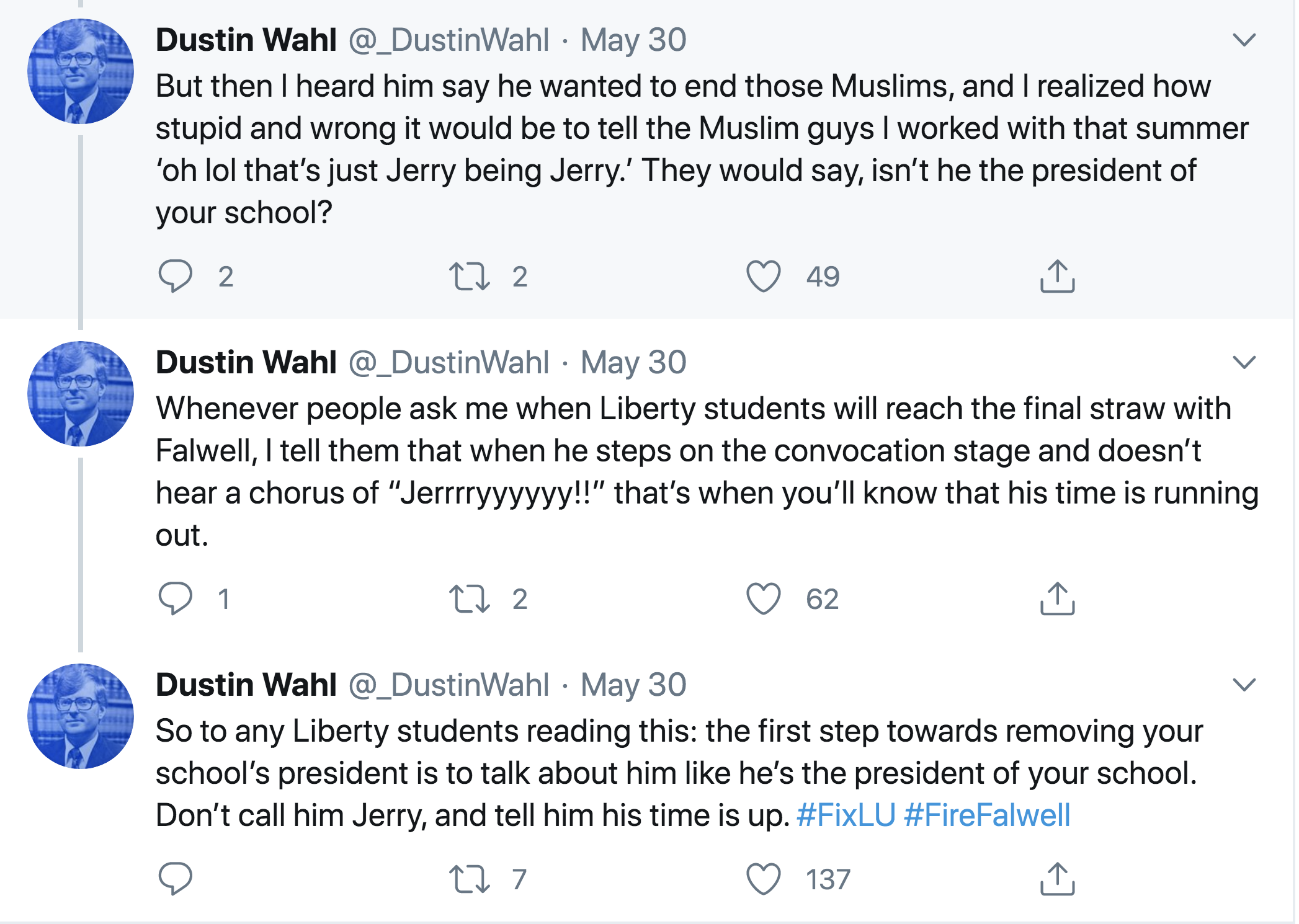Share the first tweet in thread
This screenshot has width=1299, height=924.
[1057, 276]
